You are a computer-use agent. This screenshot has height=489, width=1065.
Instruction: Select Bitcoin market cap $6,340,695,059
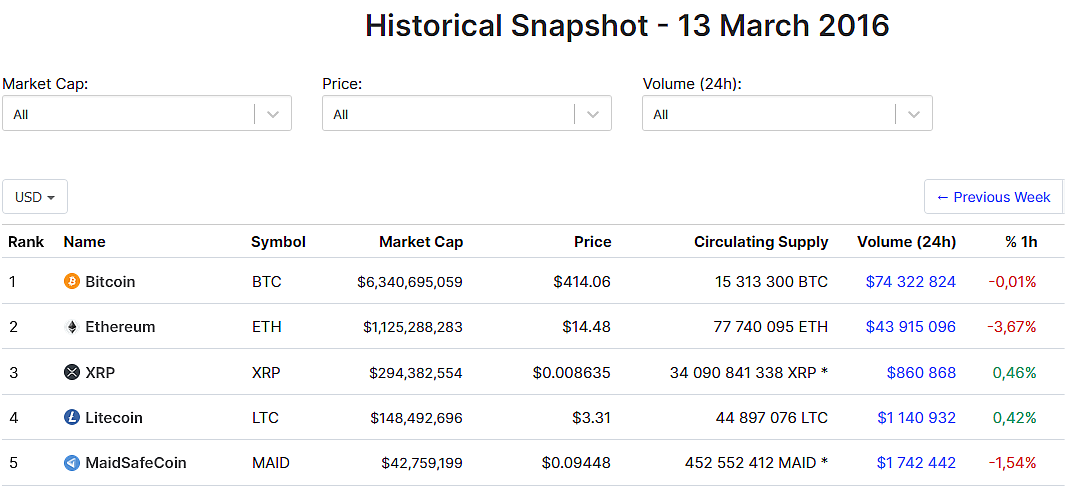pyautogui.click(x=410, y=281)
